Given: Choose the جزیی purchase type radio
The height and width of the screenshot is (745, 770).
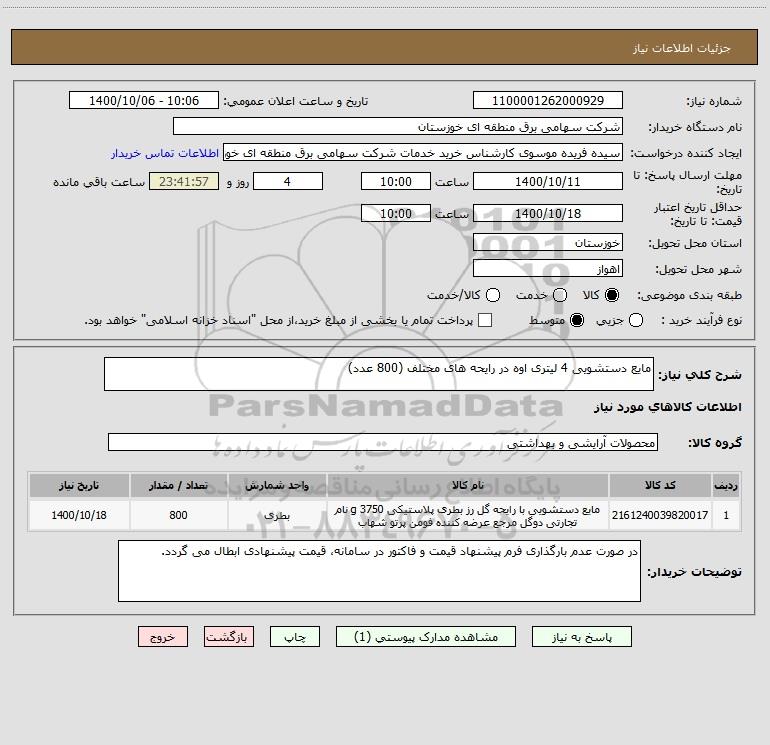Looking at the screenshot, I should click(635, 321).
